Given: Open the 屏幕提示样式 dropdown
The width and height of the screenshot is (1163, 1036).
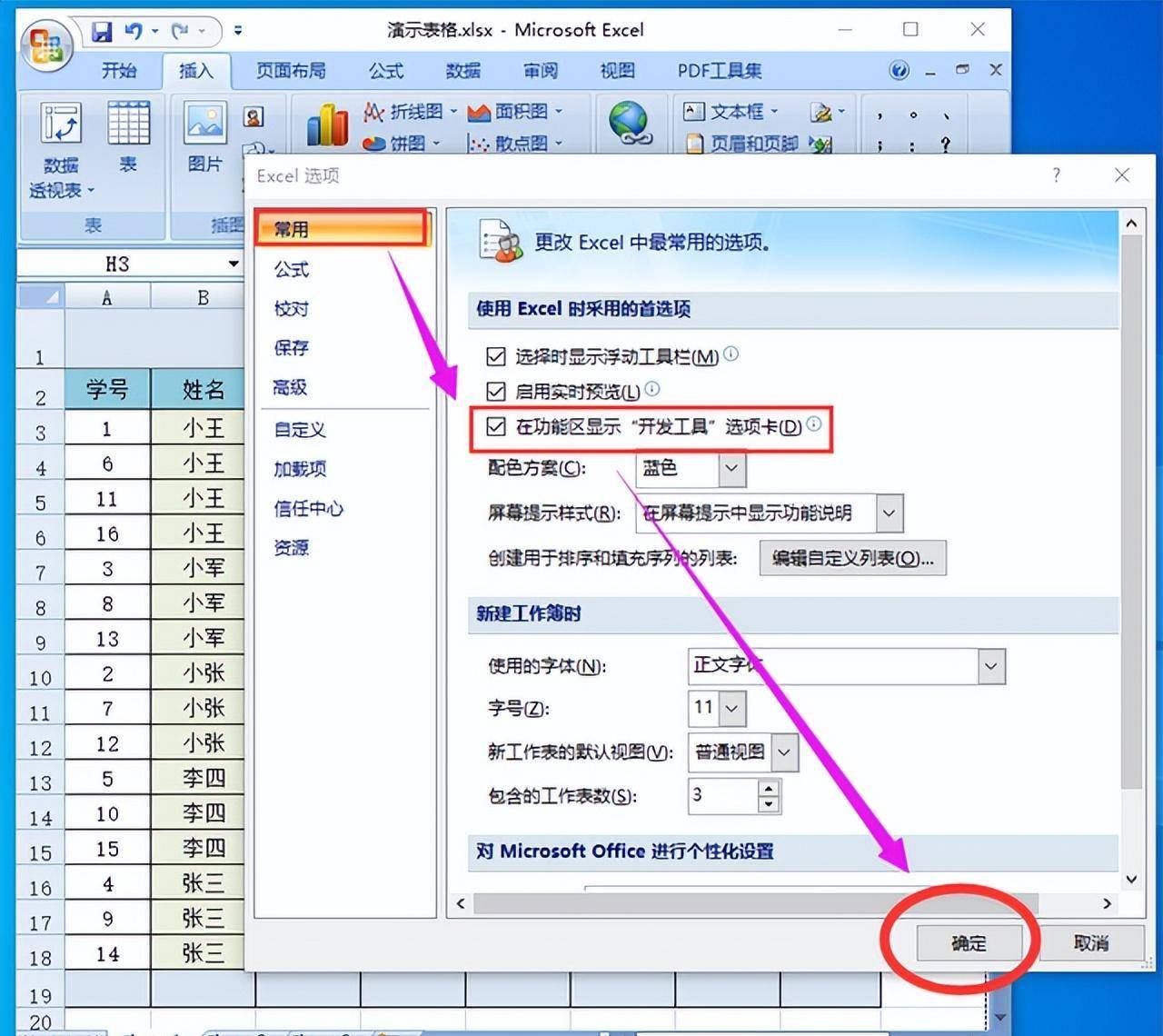Looking at the screenshot, I should [889, 513].
